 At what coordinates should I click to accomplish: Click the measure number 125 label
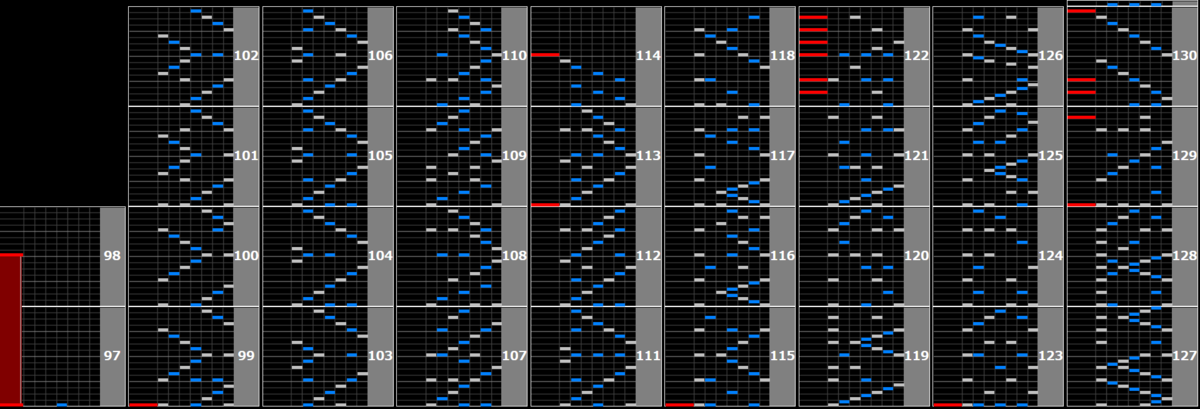(x=1050, y=156)
